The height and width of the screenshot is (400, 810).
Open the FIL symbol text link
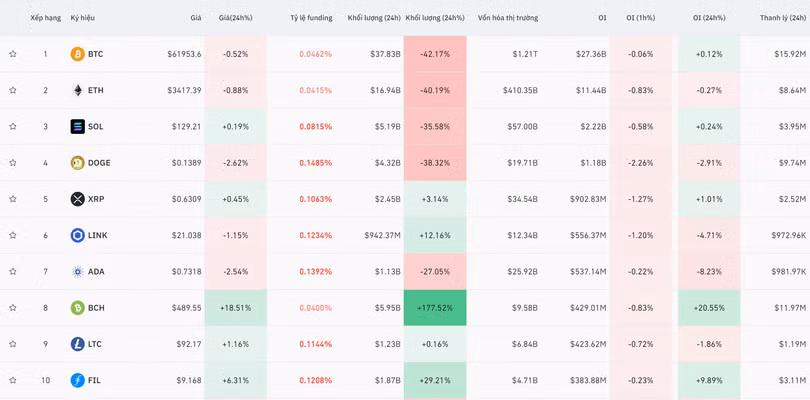[94, 380]
